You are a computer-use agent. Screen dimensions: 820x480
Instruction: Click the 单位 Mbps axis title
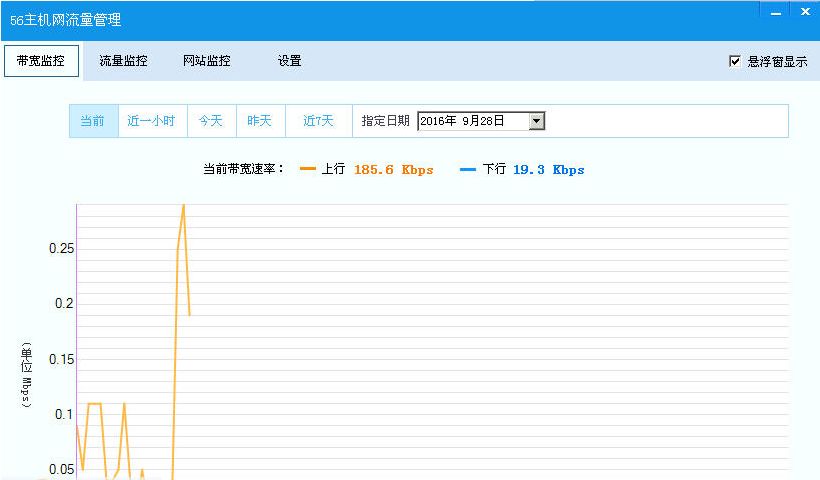click(x=26, y=374)
